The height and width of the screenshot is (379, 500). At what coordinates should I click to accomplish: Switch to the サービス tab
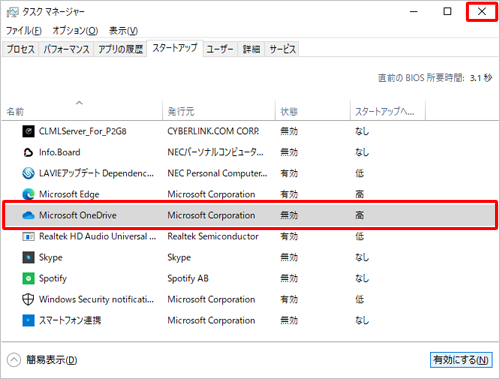click(282, 49)
